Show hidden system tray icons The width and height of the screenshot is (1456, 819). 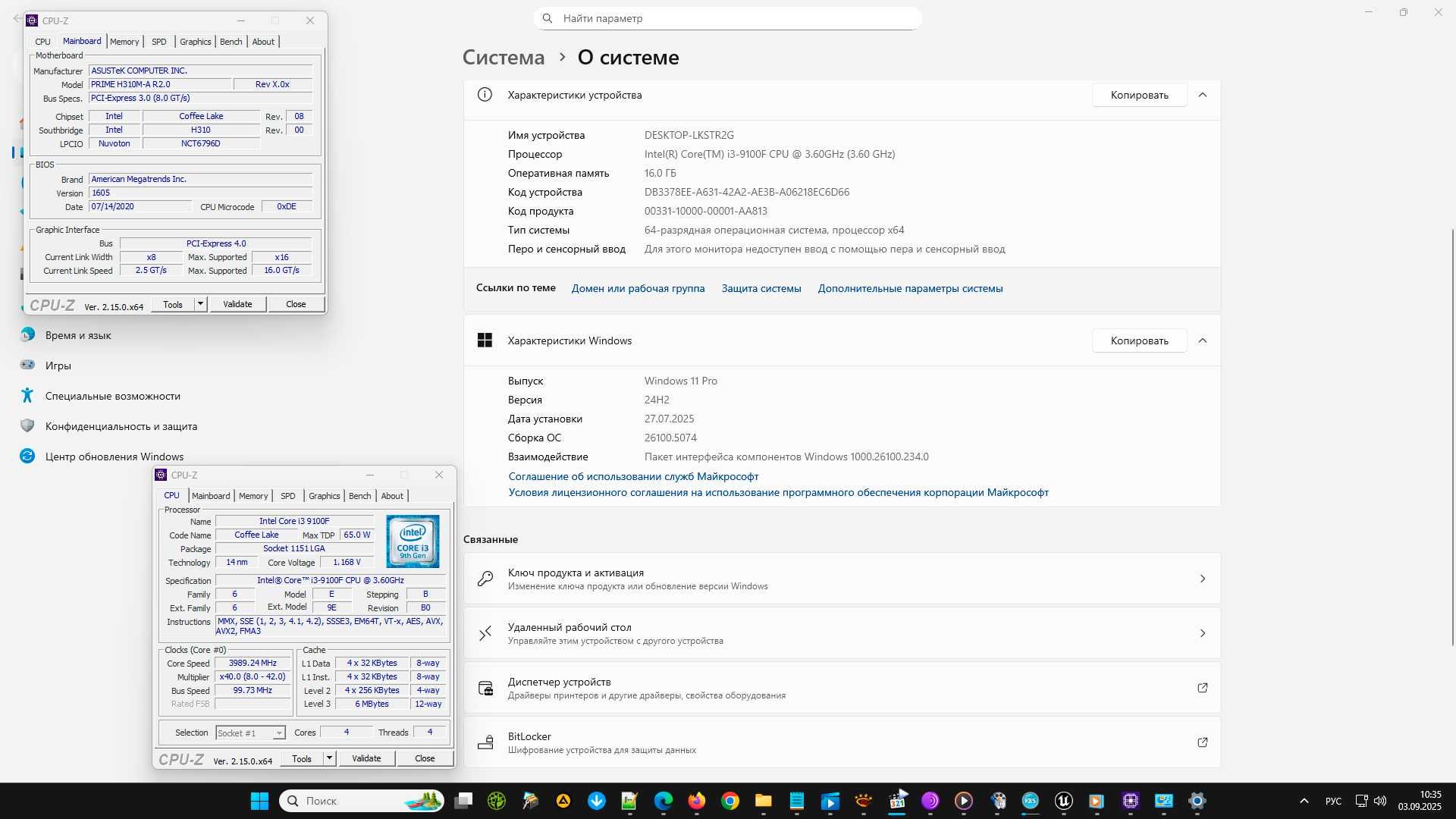(x=1304, y=801)
